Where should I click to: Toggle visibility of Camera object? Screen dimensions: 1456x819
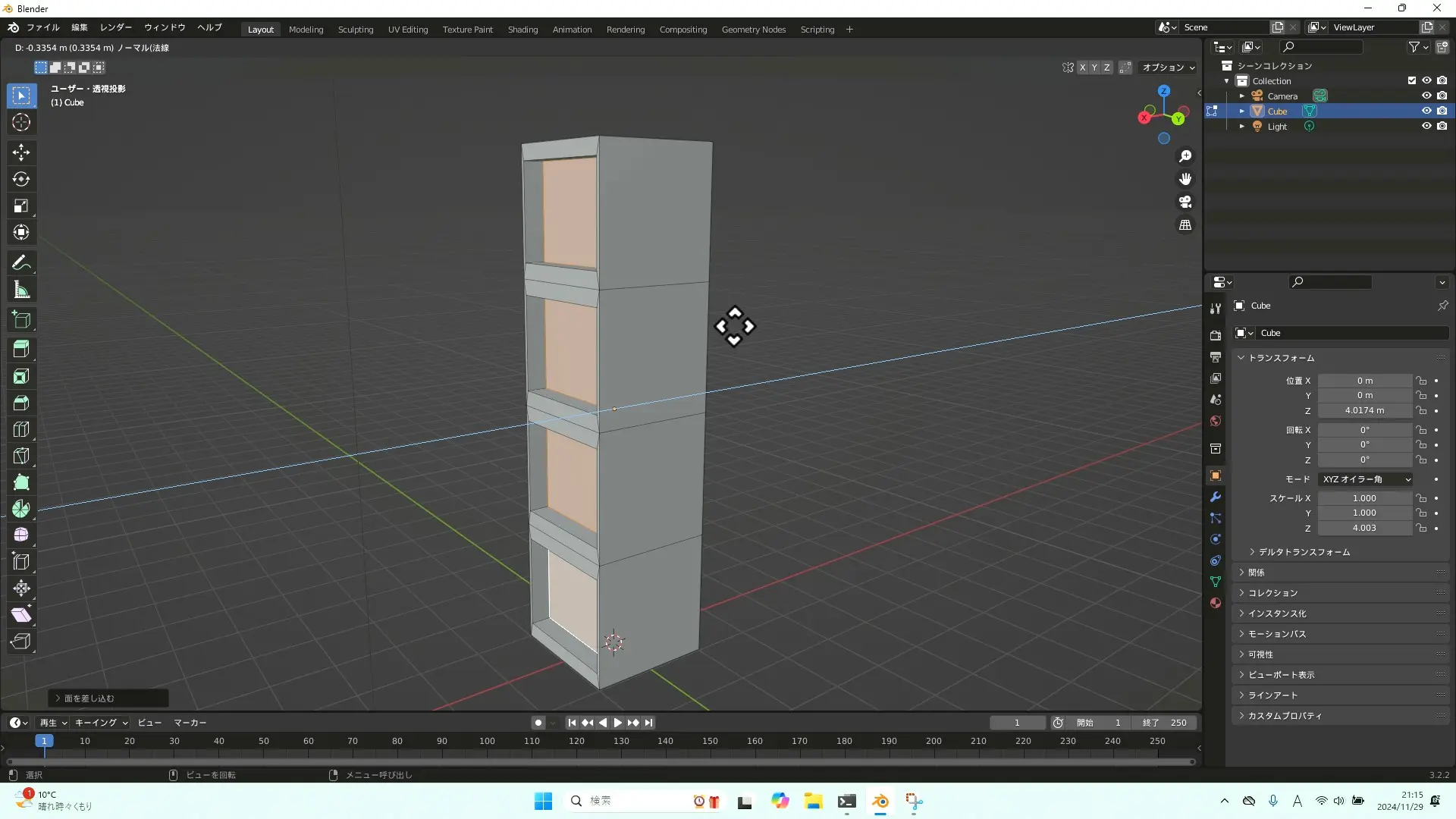coord(1425,95)
